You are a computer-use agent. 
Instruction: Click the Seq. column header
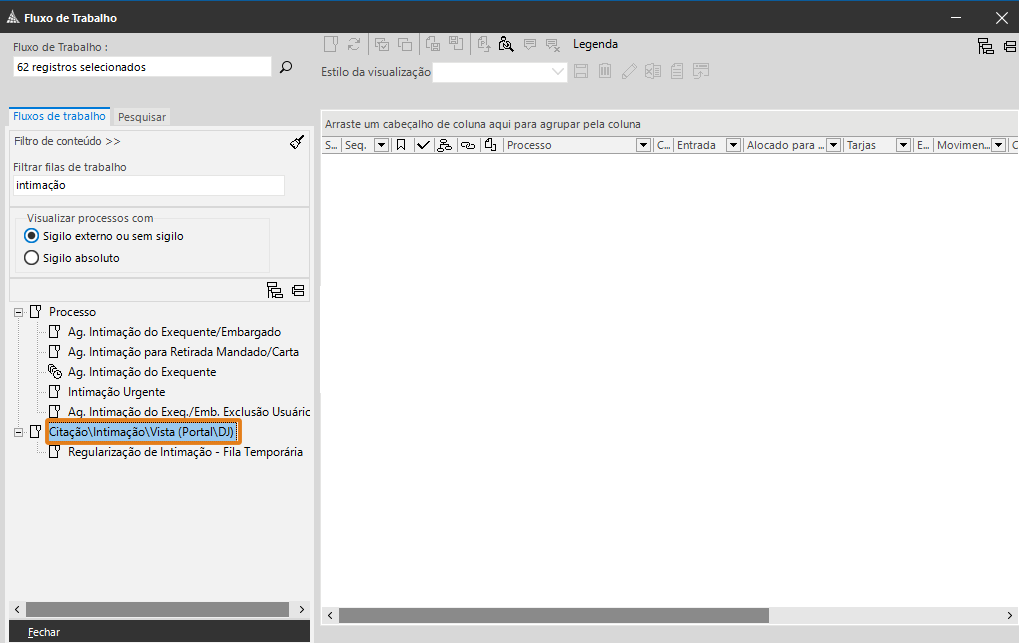point(355,145)
